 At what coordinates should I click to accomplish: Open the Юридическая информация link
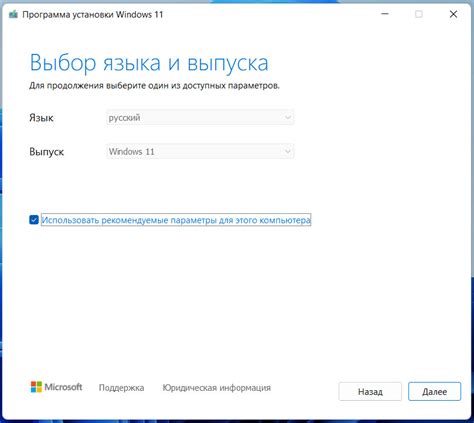click(x=217, y=388)
